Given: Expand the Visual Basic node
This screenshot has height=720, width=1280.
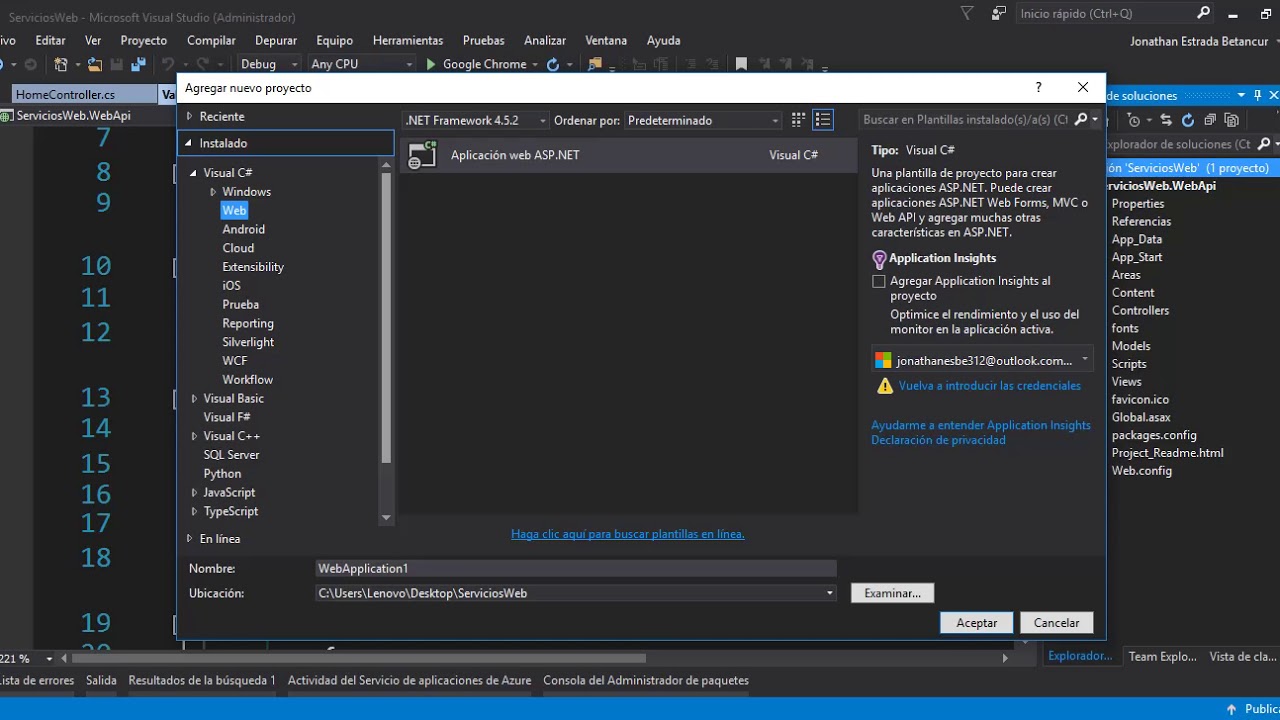Looking at the screenshot, I should 194,399.
